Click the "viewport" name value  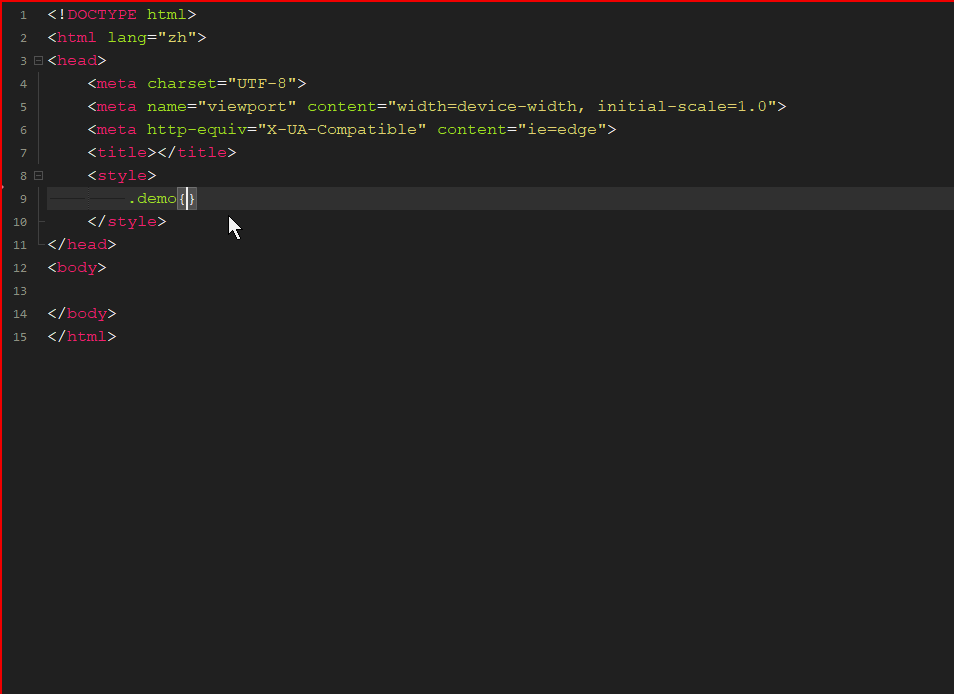(x=247, y=107)
